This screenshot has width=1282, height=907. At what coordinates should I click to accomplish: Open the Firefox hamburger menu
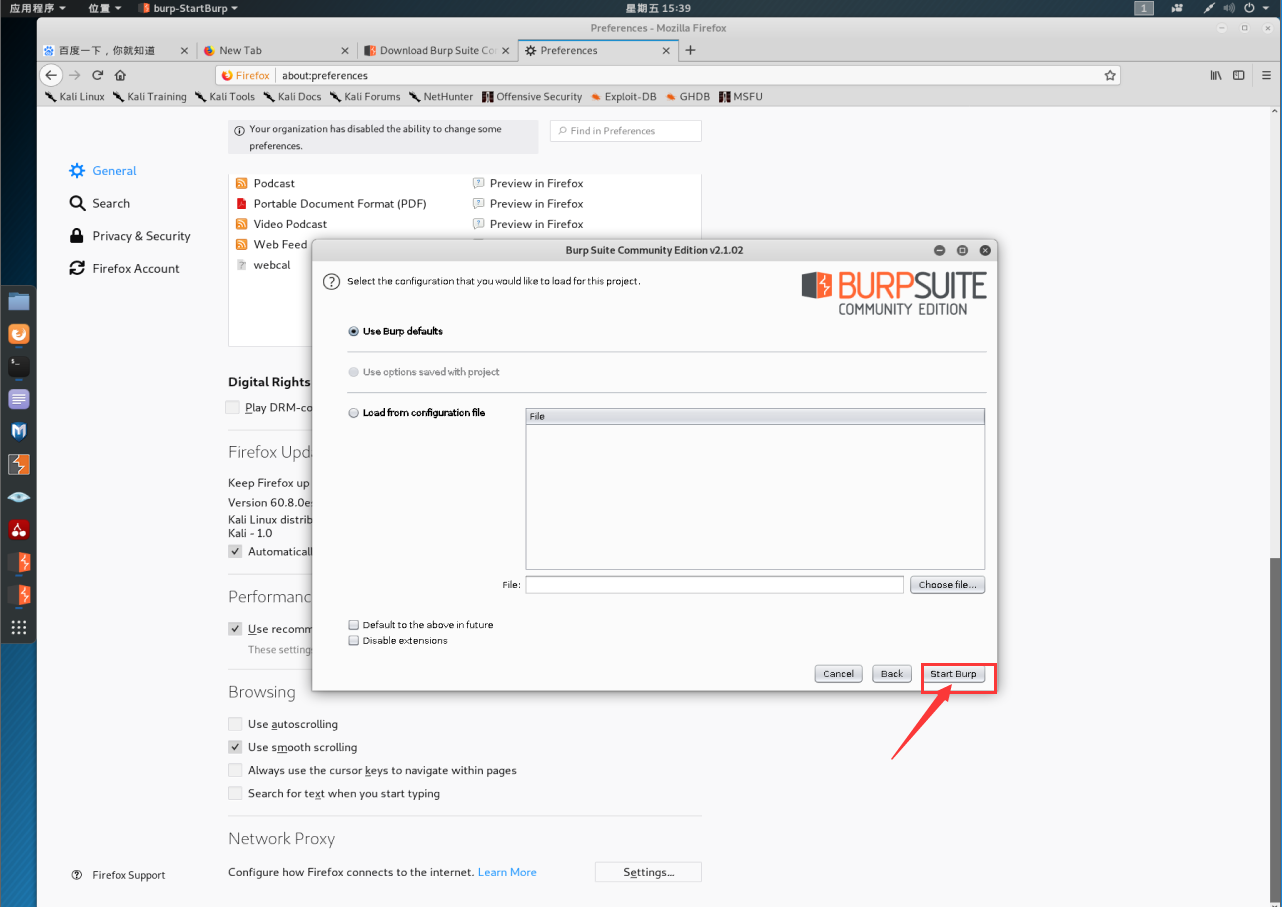(x=1266, y=75)
